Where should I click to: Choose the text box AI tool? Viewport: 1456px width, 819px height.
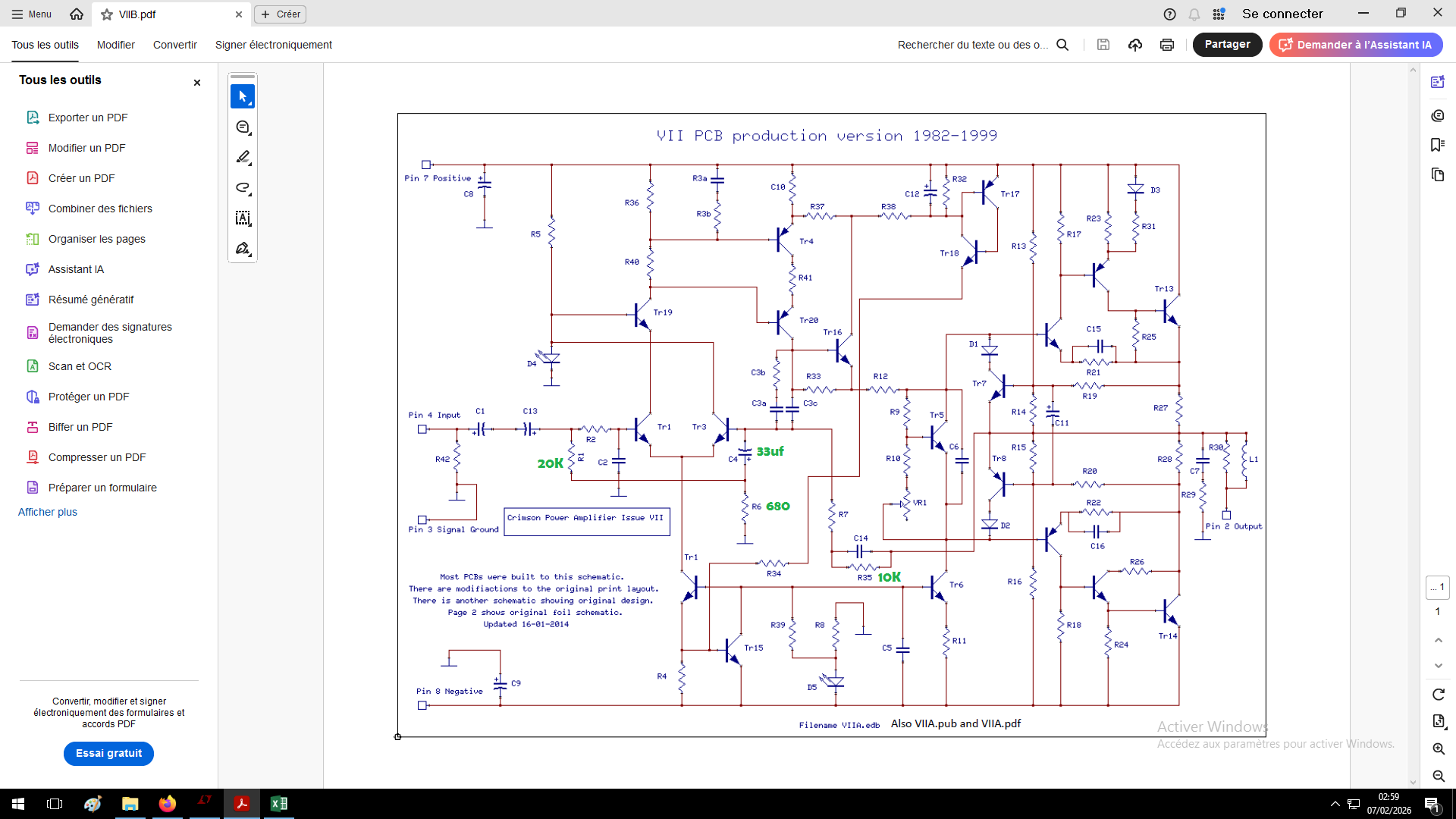coord(243,218)
